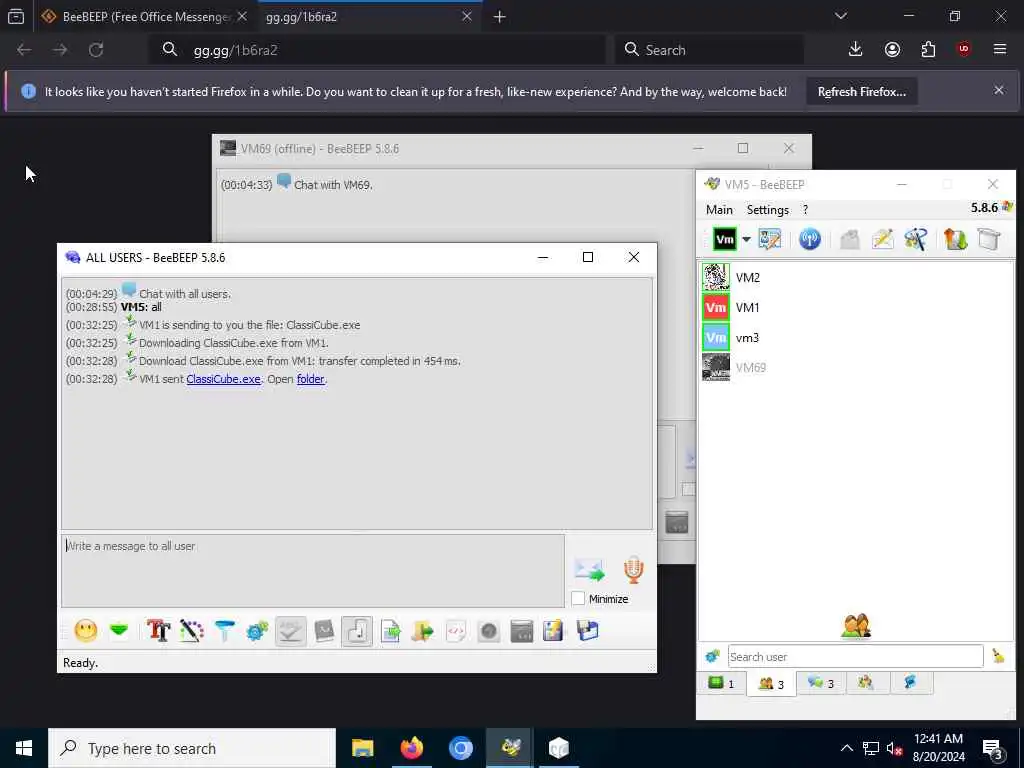Select offline user VM69 in the list
Viewport: 1024px width, 768px height.
coord(856,367)
